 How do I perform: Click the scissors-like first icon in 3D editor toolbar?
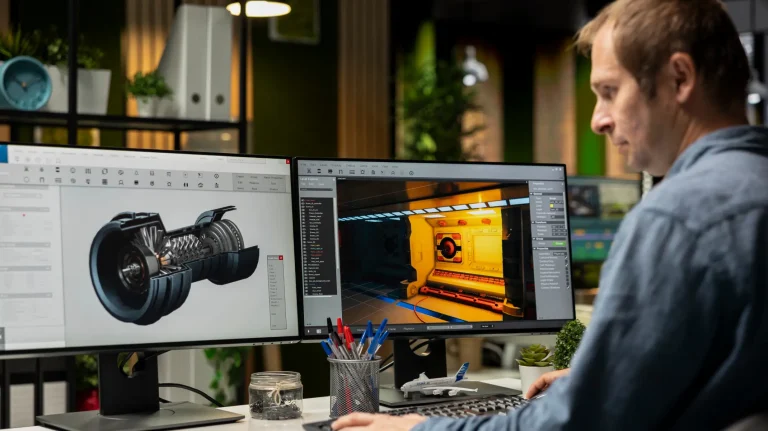click(x=309, y=171)
